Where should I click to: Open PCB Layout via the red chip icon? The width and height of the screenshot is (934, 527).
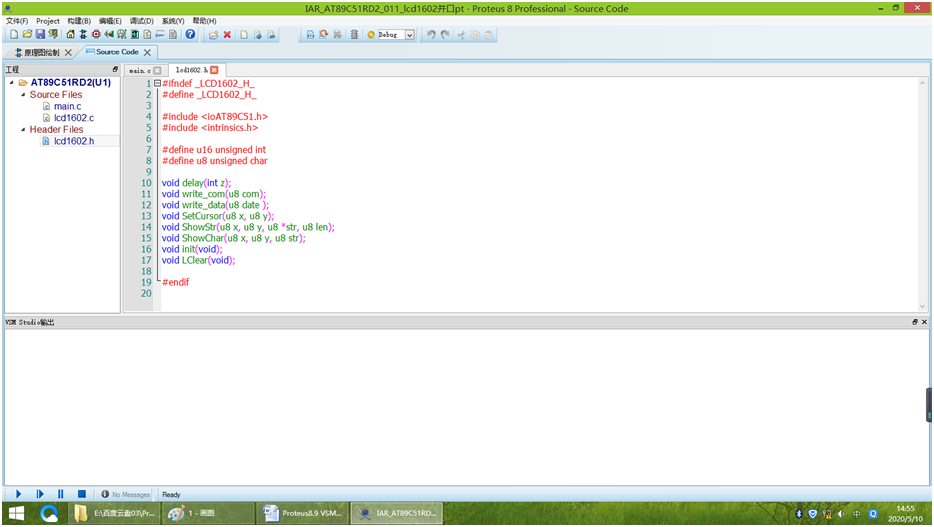(96, 35)
